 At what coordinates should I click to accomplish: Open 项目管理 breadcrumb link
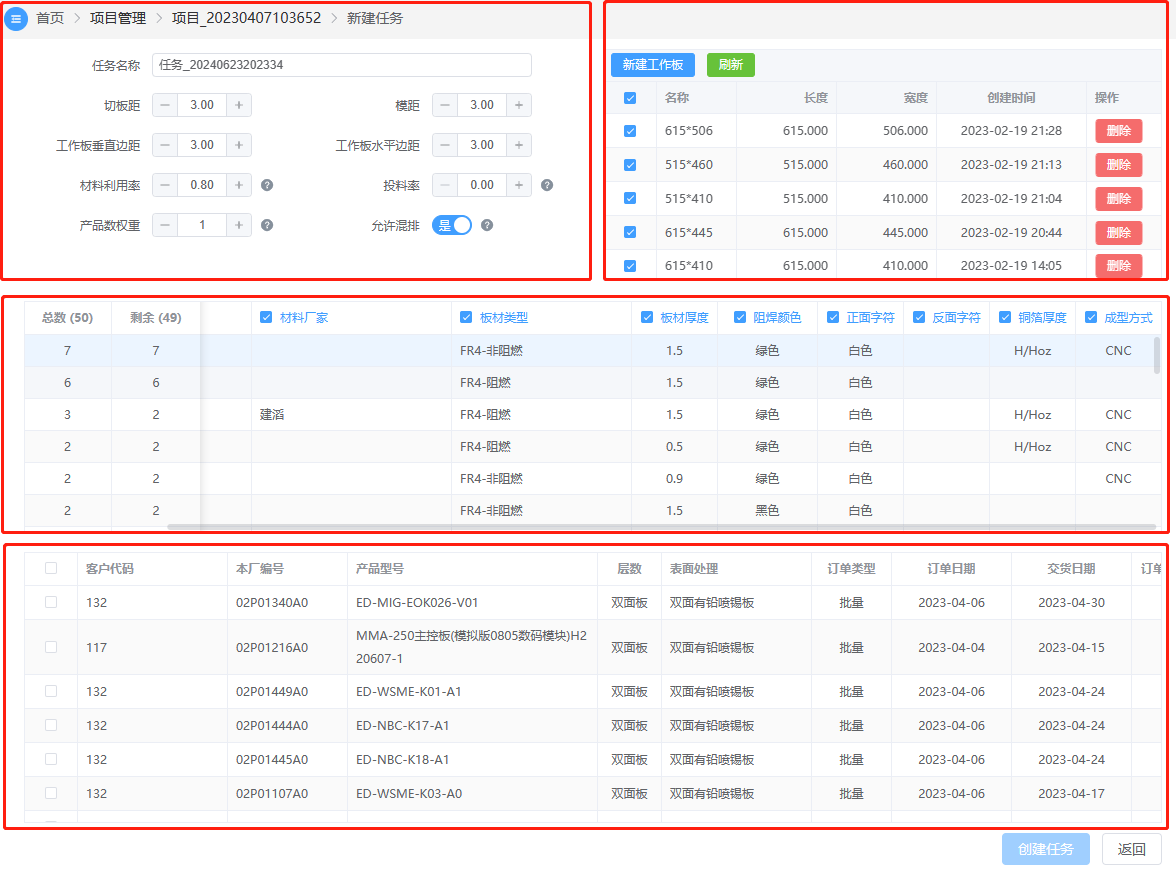click(118, 18)
